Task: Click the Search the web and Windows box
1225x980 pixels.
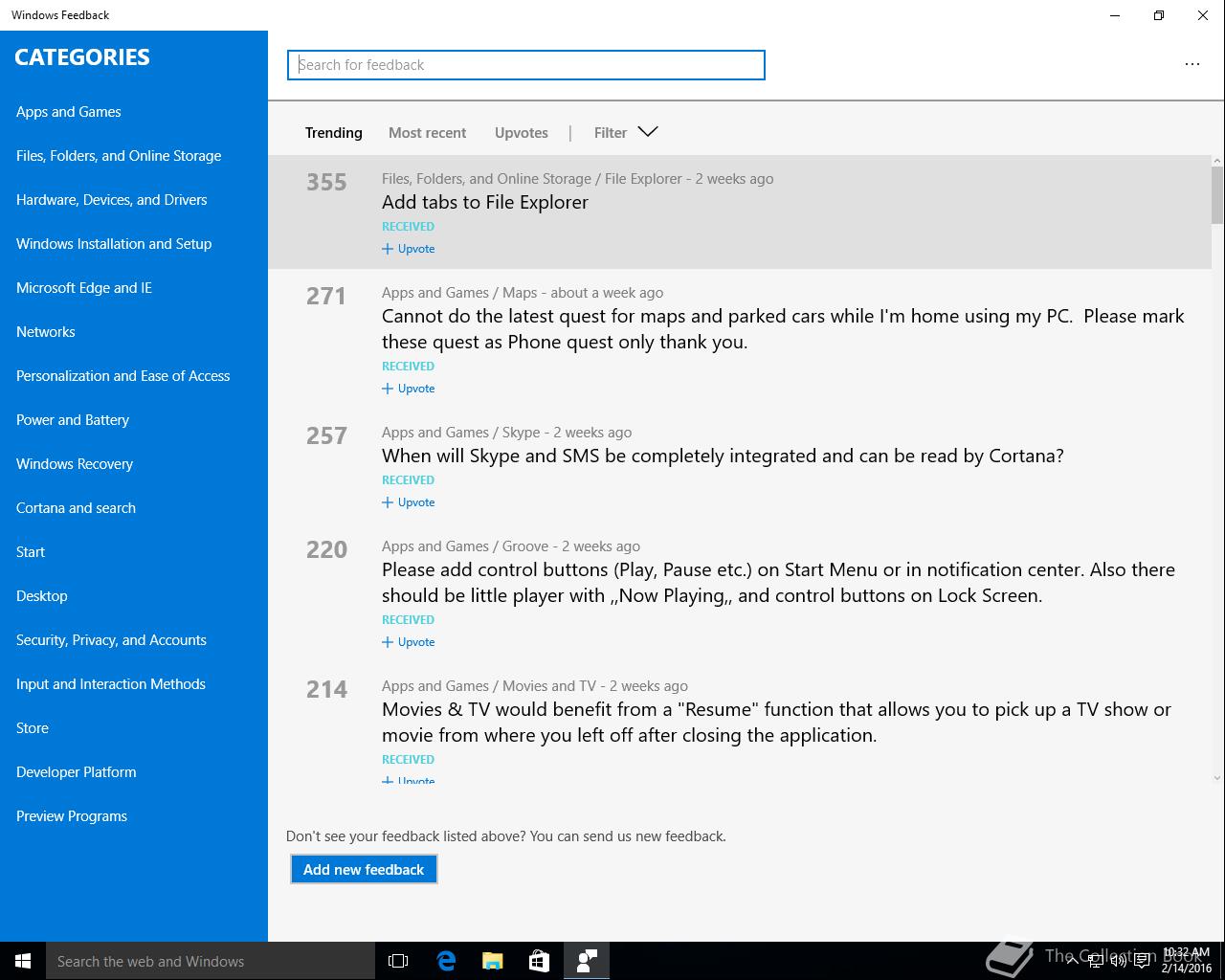Action: coord(211,961)
